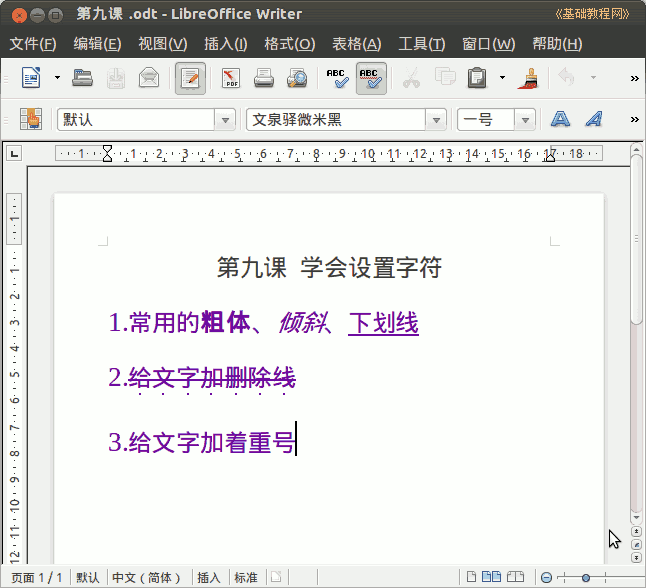Screen dimensions: 646x588
Task: Select book mode view icon
Action: (515, 577)
